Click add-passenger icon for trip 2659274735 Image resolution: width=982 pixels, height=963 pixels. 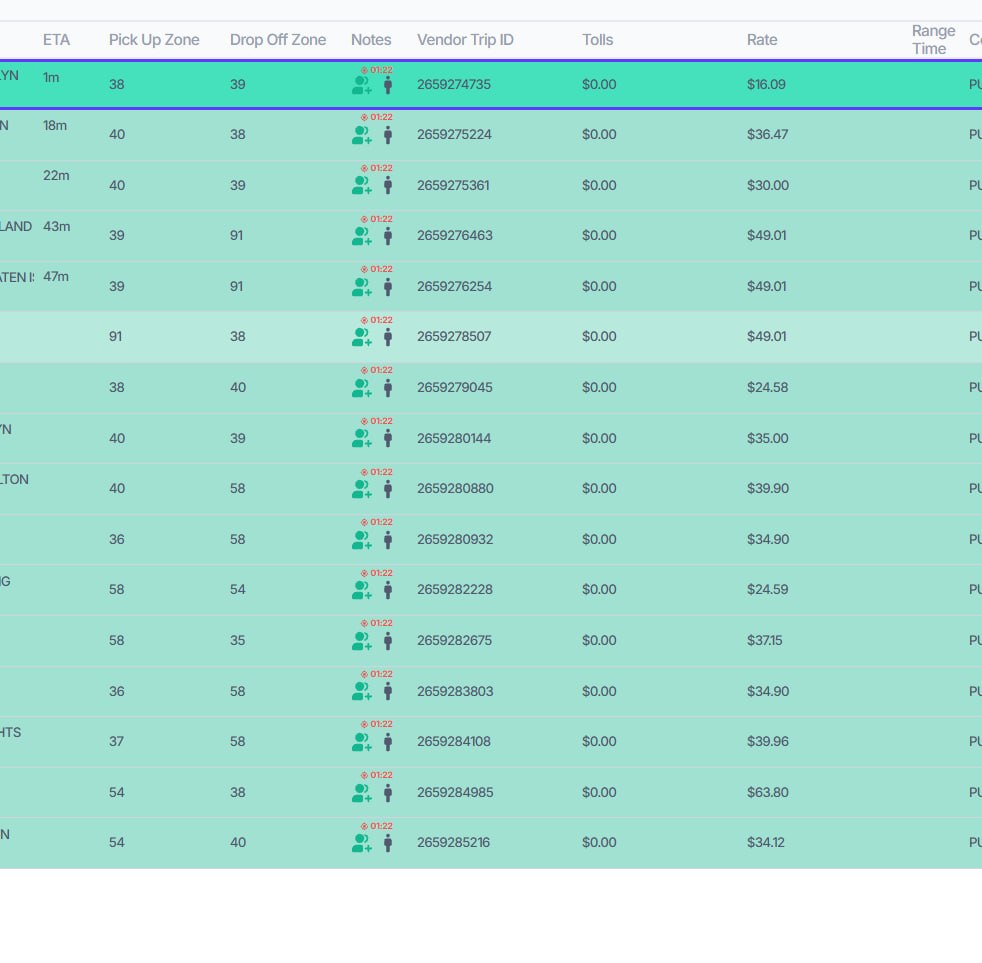[x=361, y=85]
